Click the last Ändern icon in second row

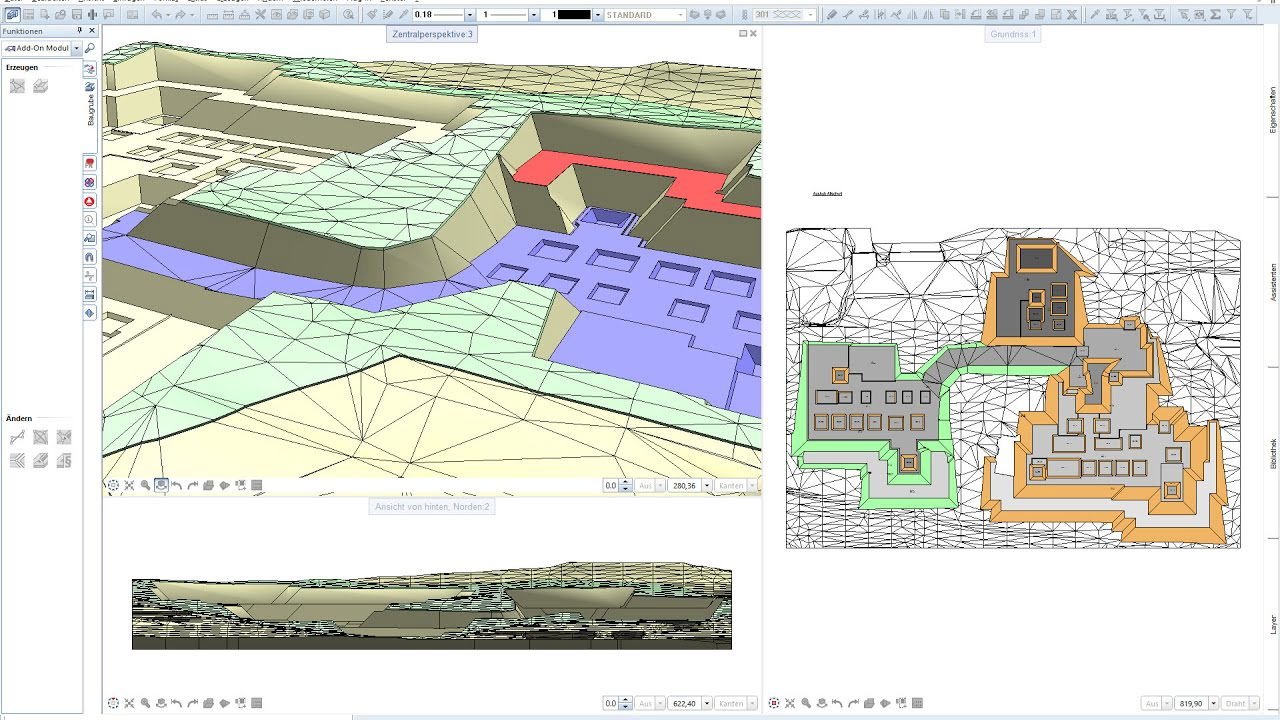click(x=64, y=461)
